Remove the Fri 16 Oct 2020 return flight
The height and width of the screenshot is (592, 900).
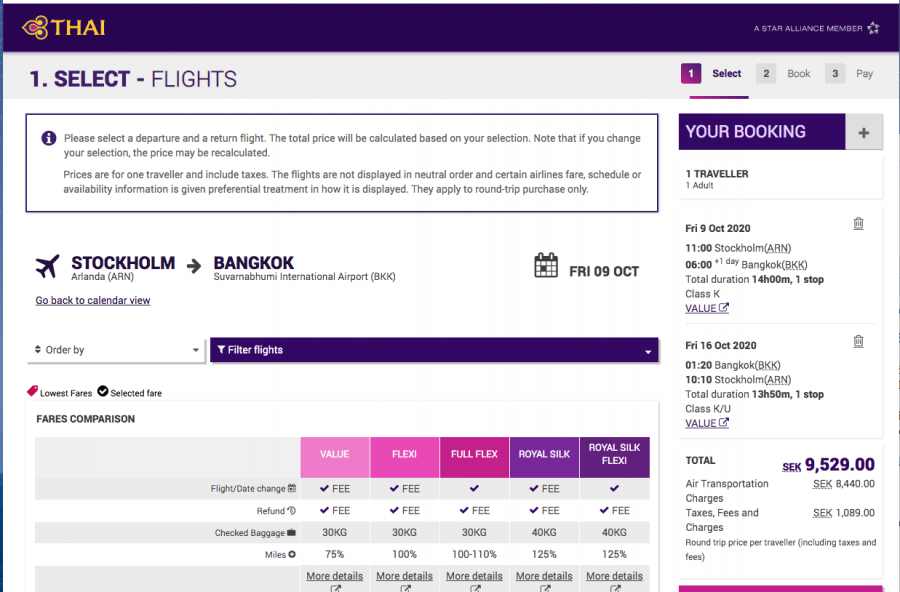click(x=858, y=341)
